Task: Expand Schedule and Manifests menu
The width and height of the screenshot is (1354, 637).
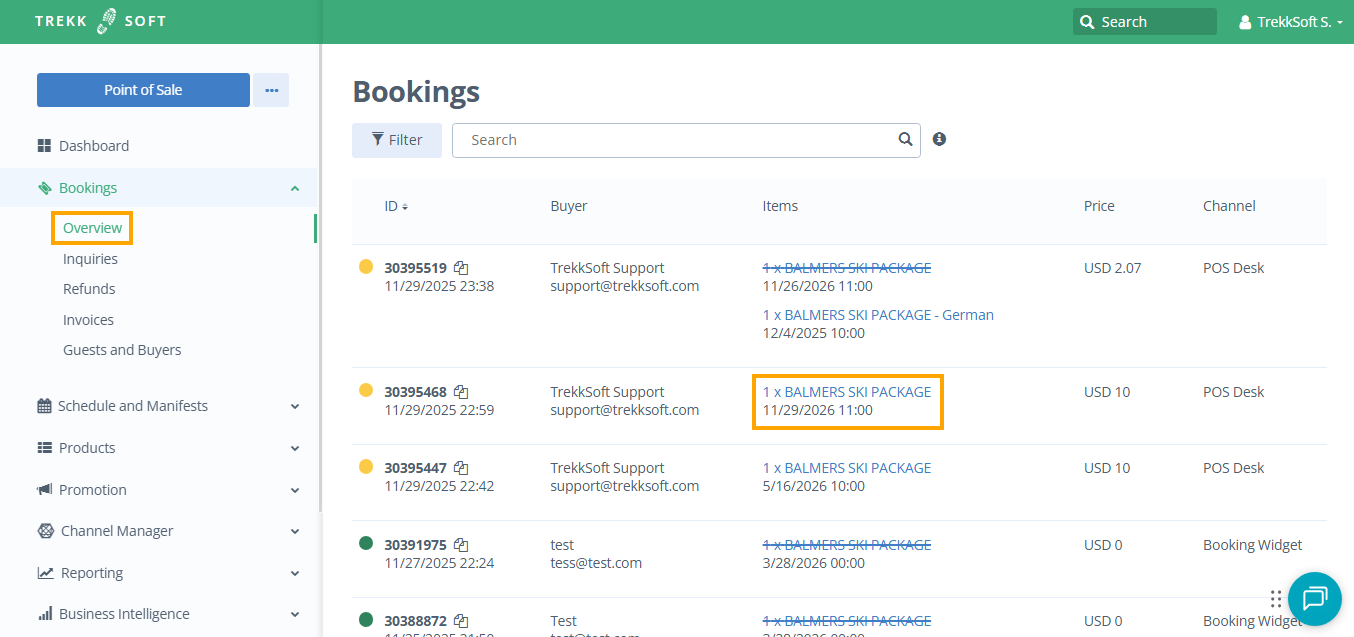Action: 294,406
